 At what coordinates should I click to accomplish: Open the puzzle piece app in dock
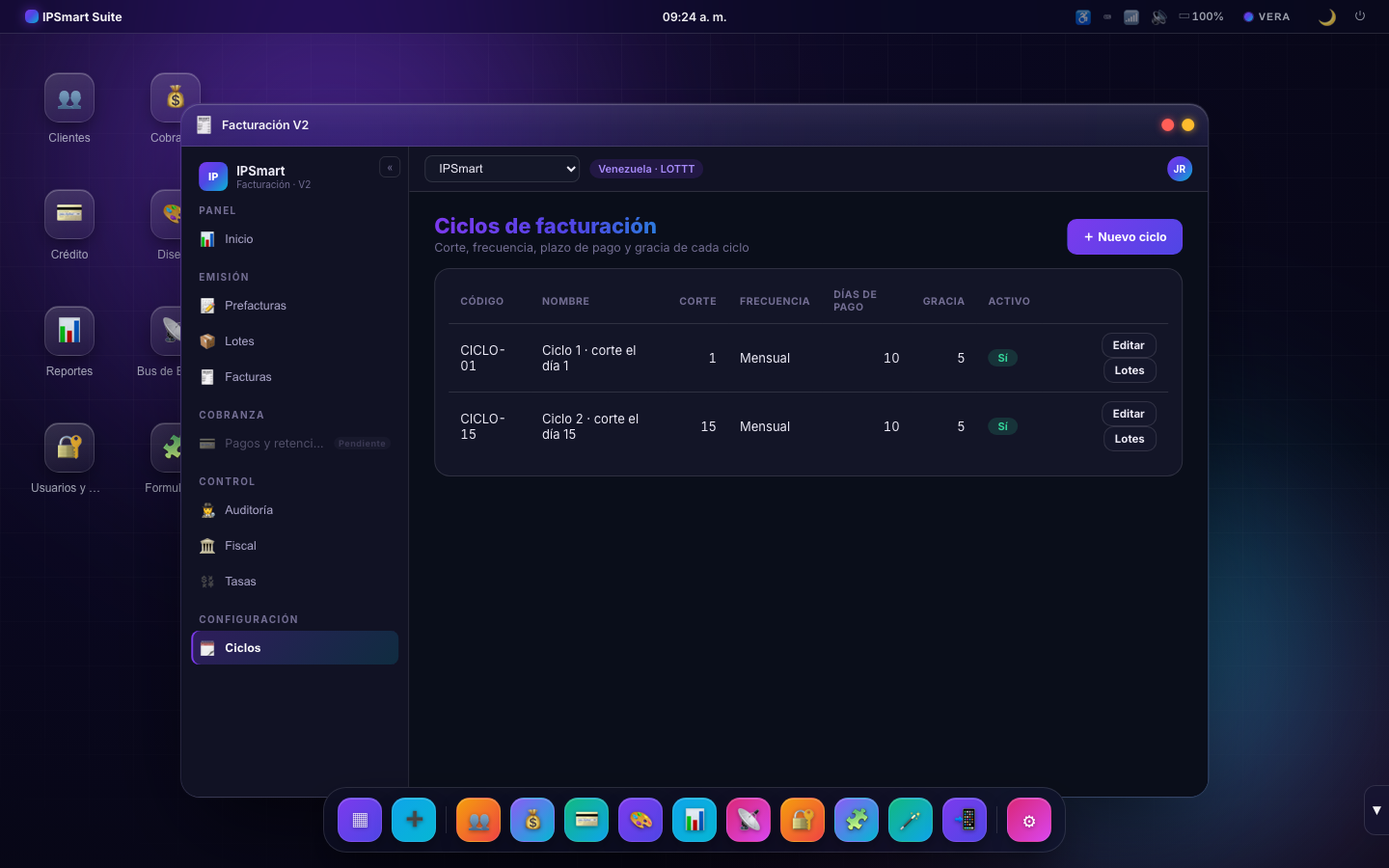coord(857,821)
